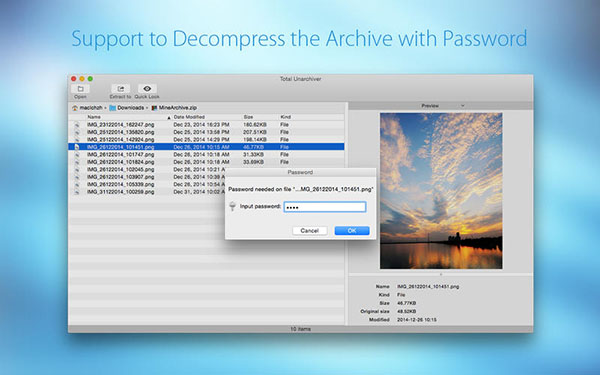
Task: Go to macichzh in the path bar
Action: 91,108
